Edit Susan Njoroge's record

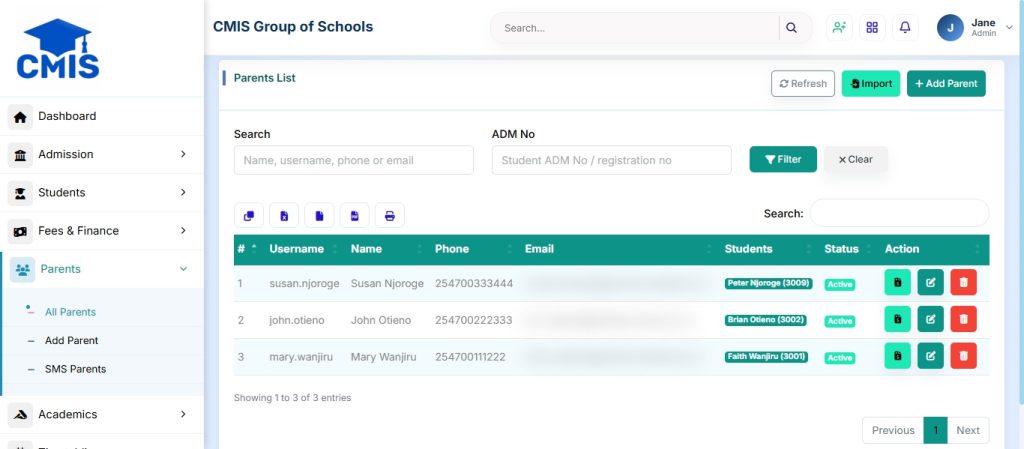pyautogui.click(x=931, y=283)
